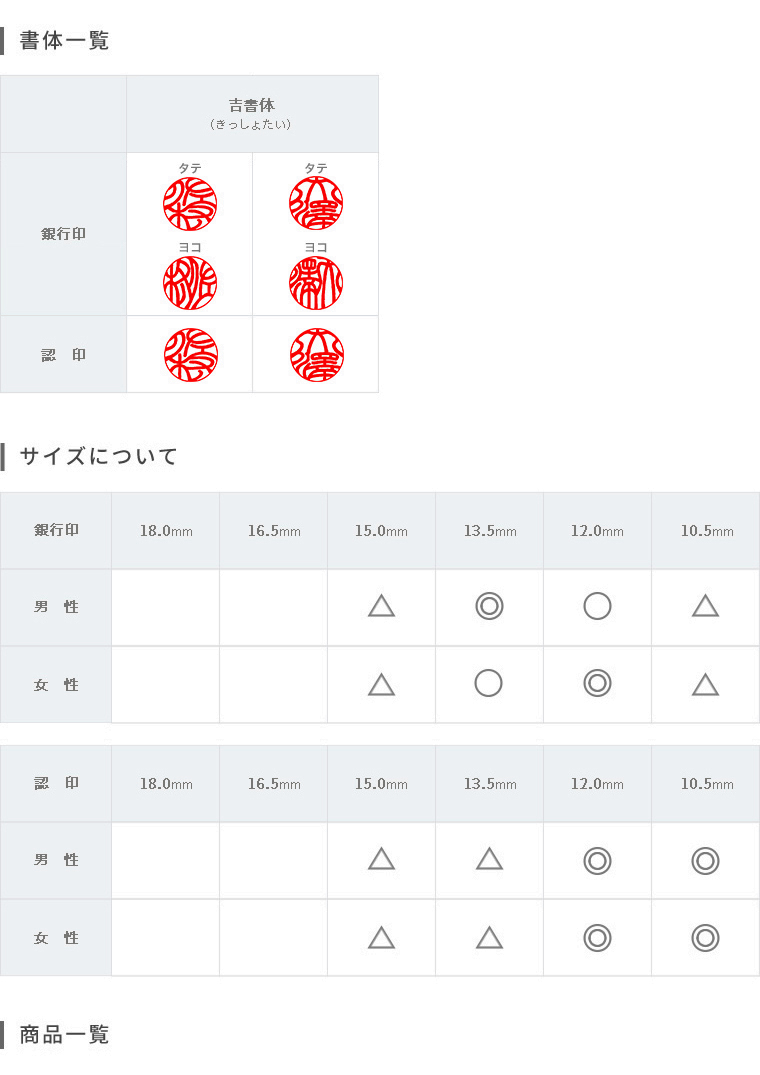Click the 18.0mm header in 銀行印 table
760x1075 pixels.
click(166, 531)
